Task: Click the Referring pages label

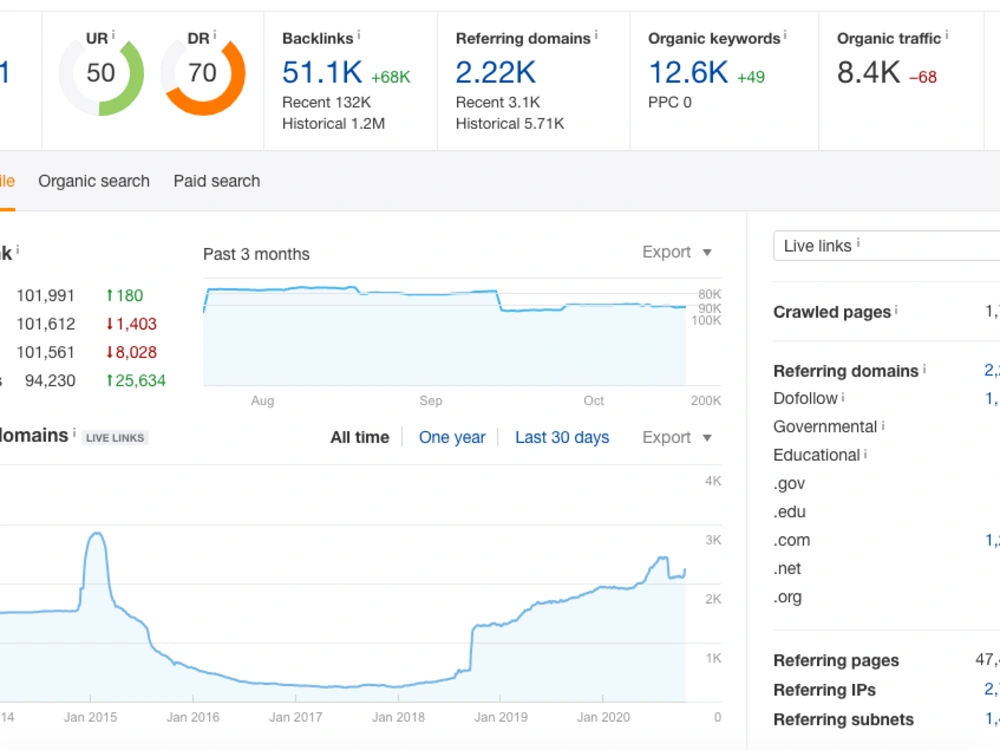Action: click(x=836, y=661)
